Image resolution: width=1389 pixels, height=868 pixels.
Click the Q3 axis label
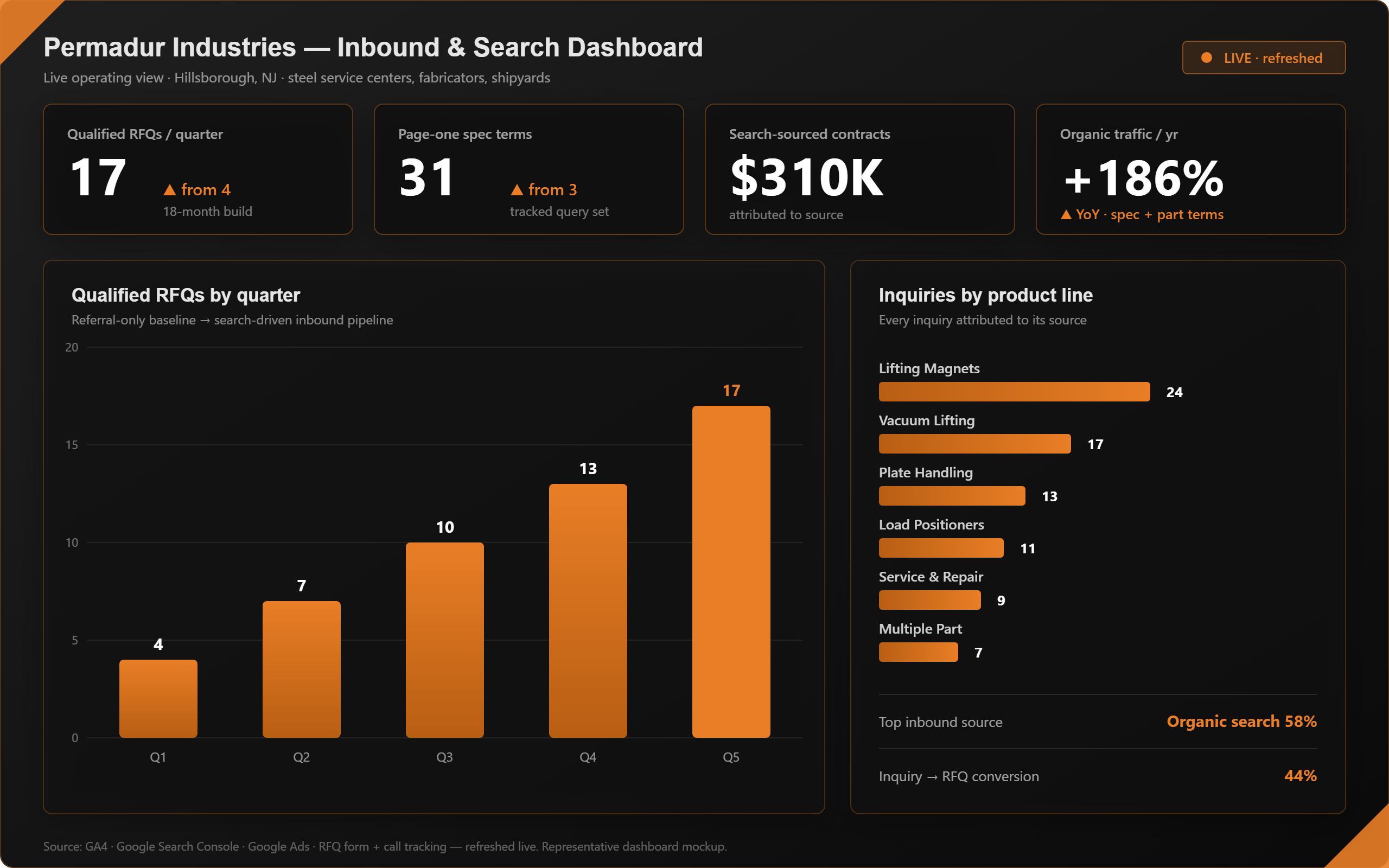click(x=445, y=757)
